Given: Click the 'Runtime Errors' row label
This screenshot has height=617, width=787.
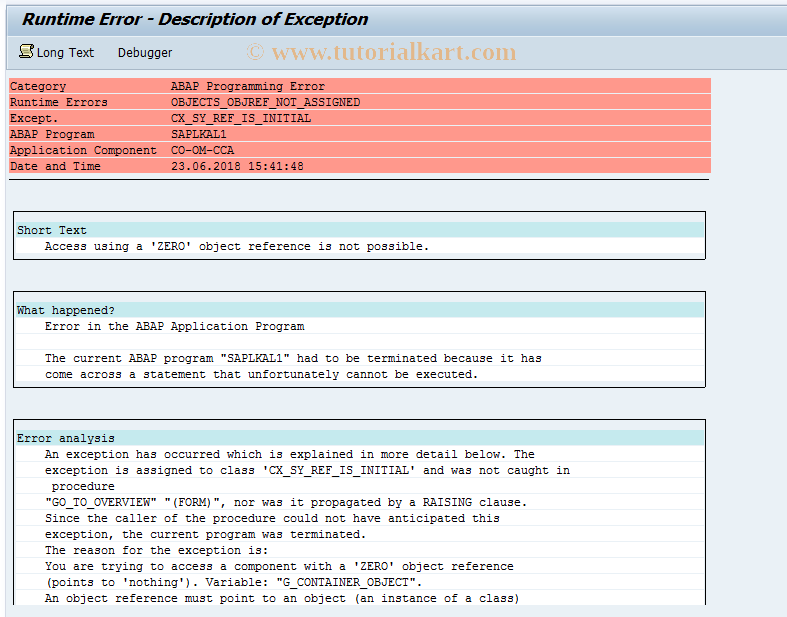Looking at the screenshot, I should click(x=58, y=102).
